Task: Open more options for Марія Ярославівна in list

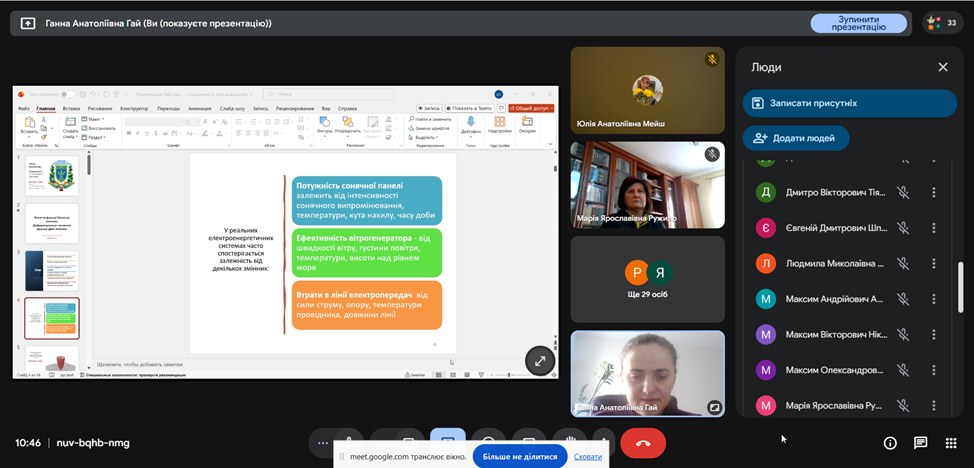Action: tap(934, 406)
